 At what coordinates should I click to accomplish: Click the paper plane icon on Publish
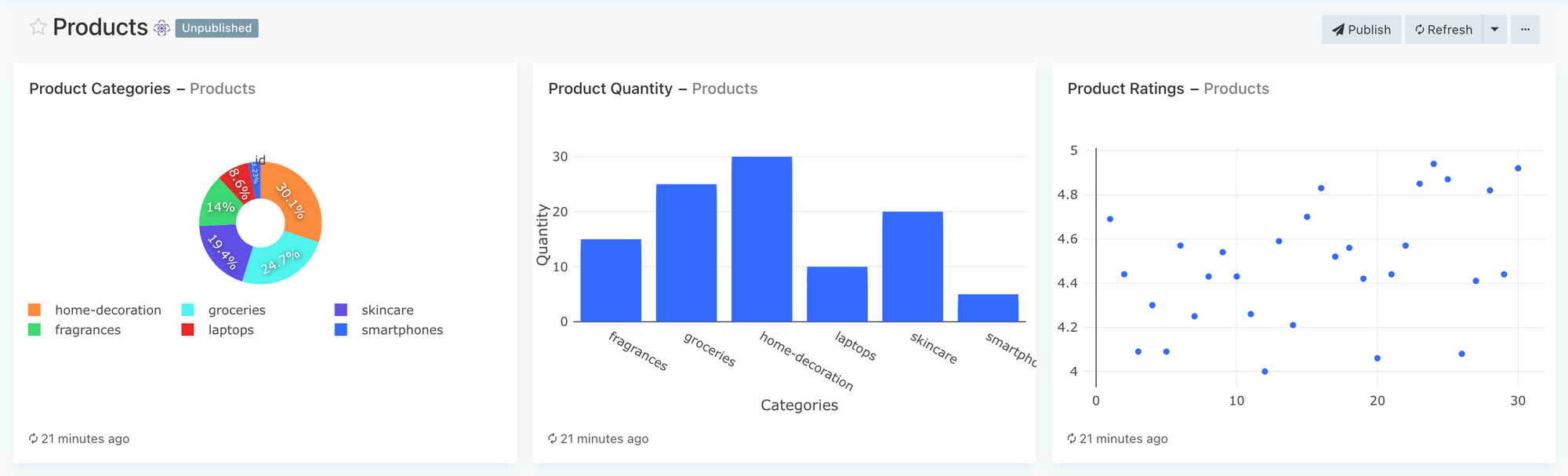coord(1338,29)
